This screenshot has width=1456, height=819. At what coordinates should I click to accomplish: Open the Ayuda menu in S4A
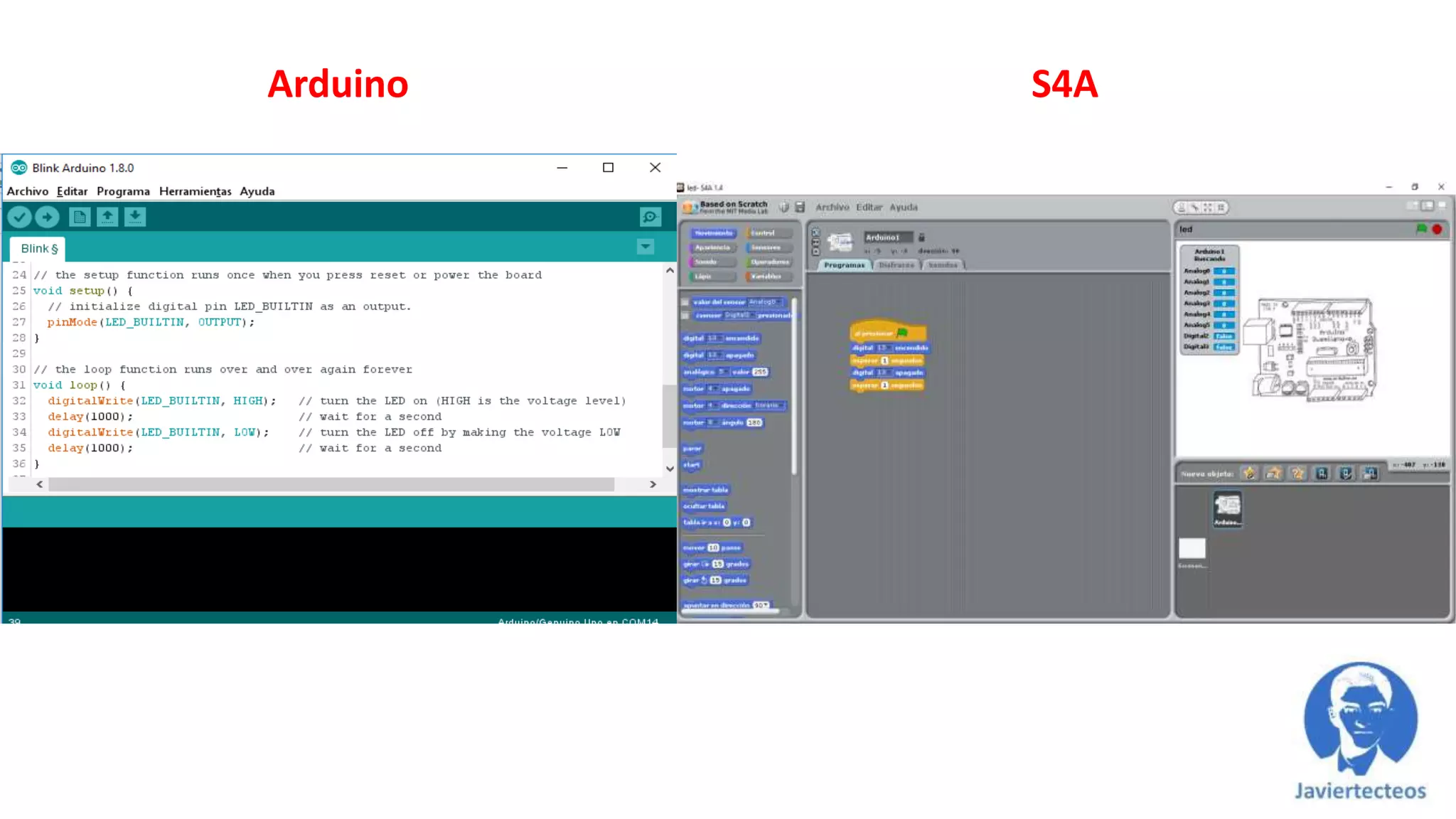[x=904, y=208]
